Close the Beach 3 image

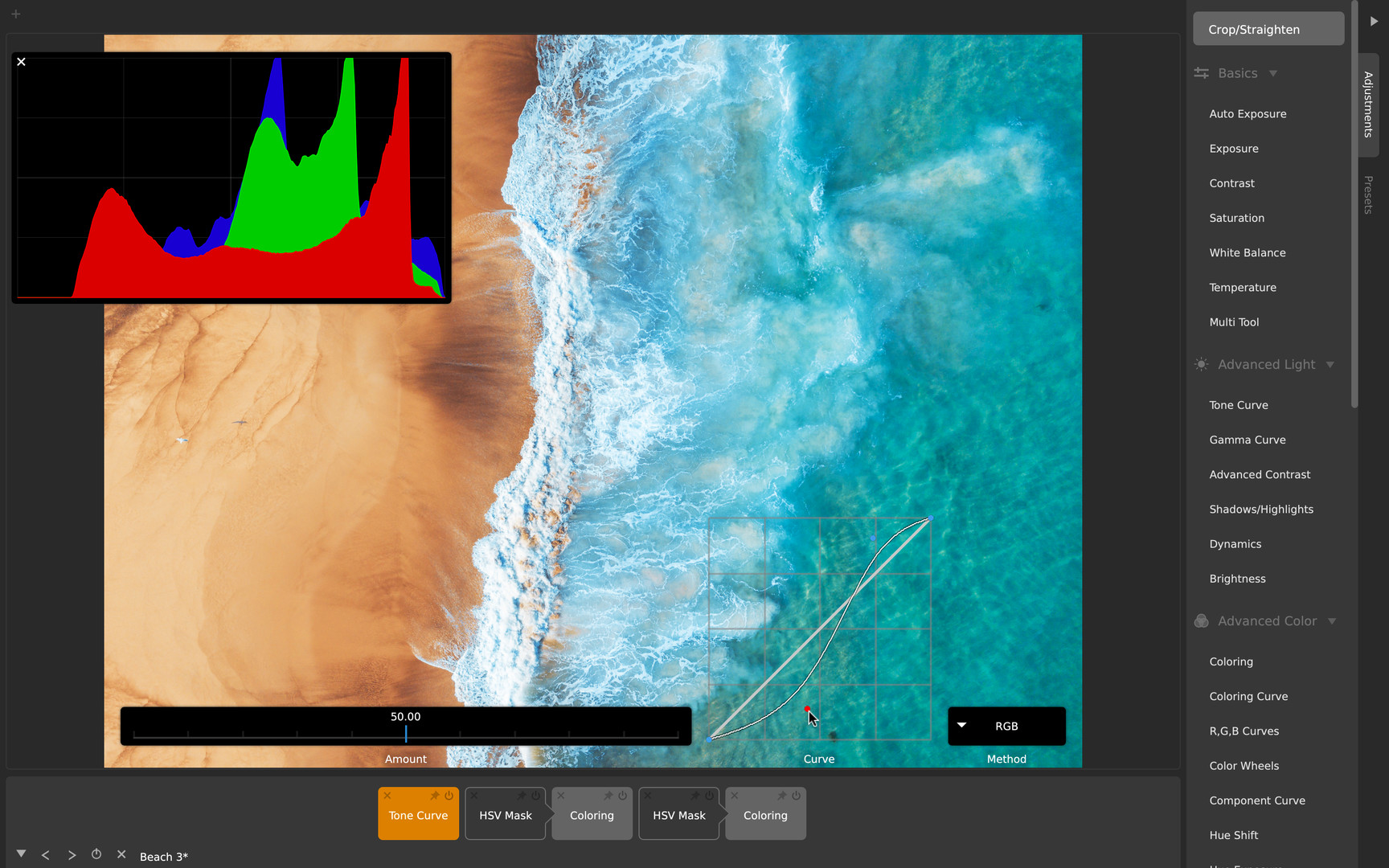(121, 854)
